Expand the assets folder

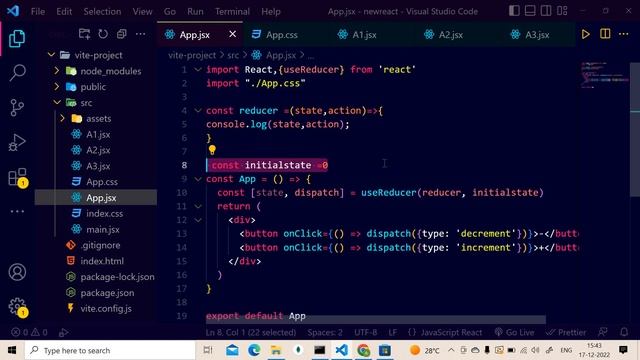click(x=62, y=118)
